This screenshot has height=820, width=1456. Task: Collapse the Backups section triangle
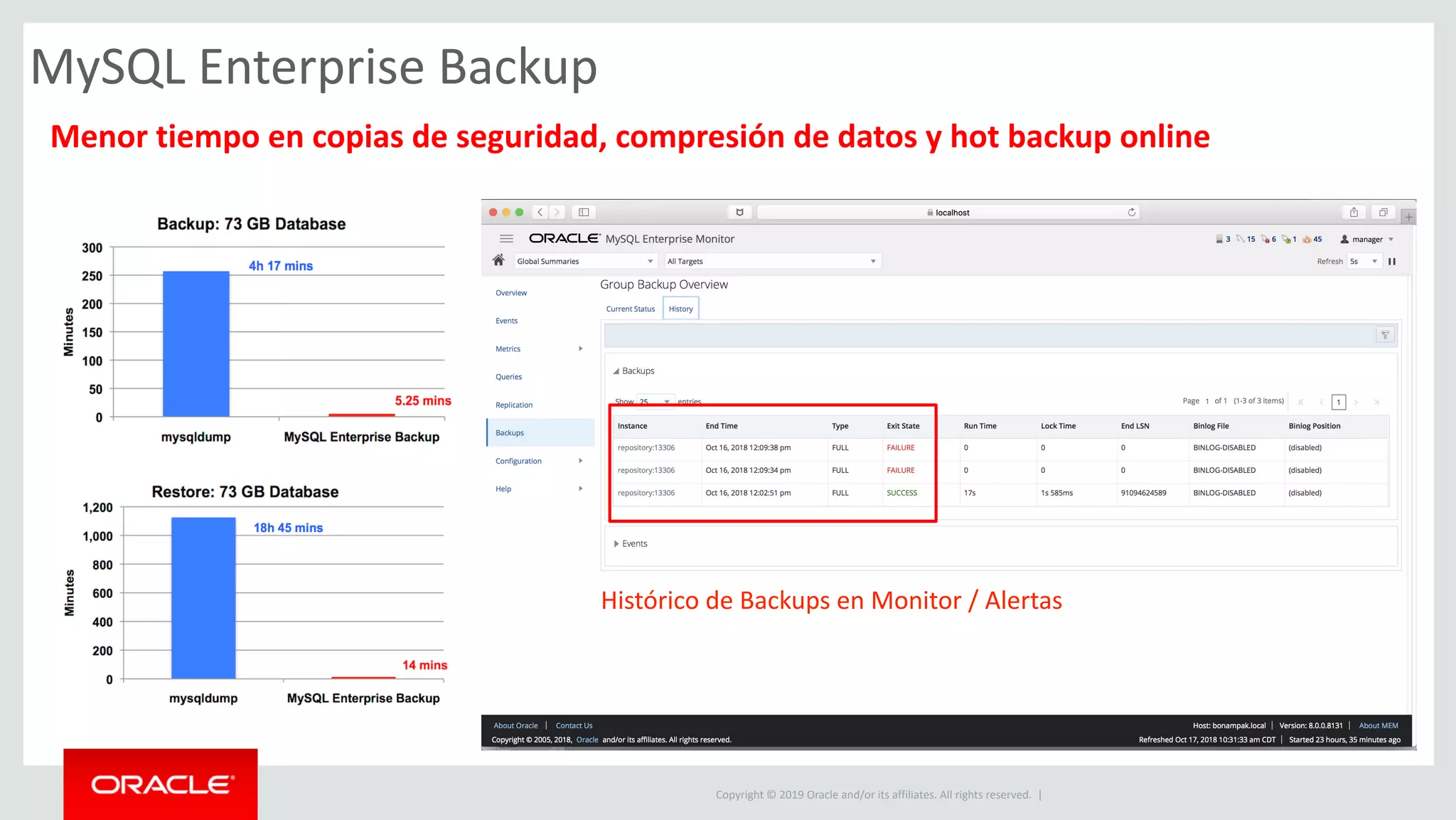pos(616,371)
